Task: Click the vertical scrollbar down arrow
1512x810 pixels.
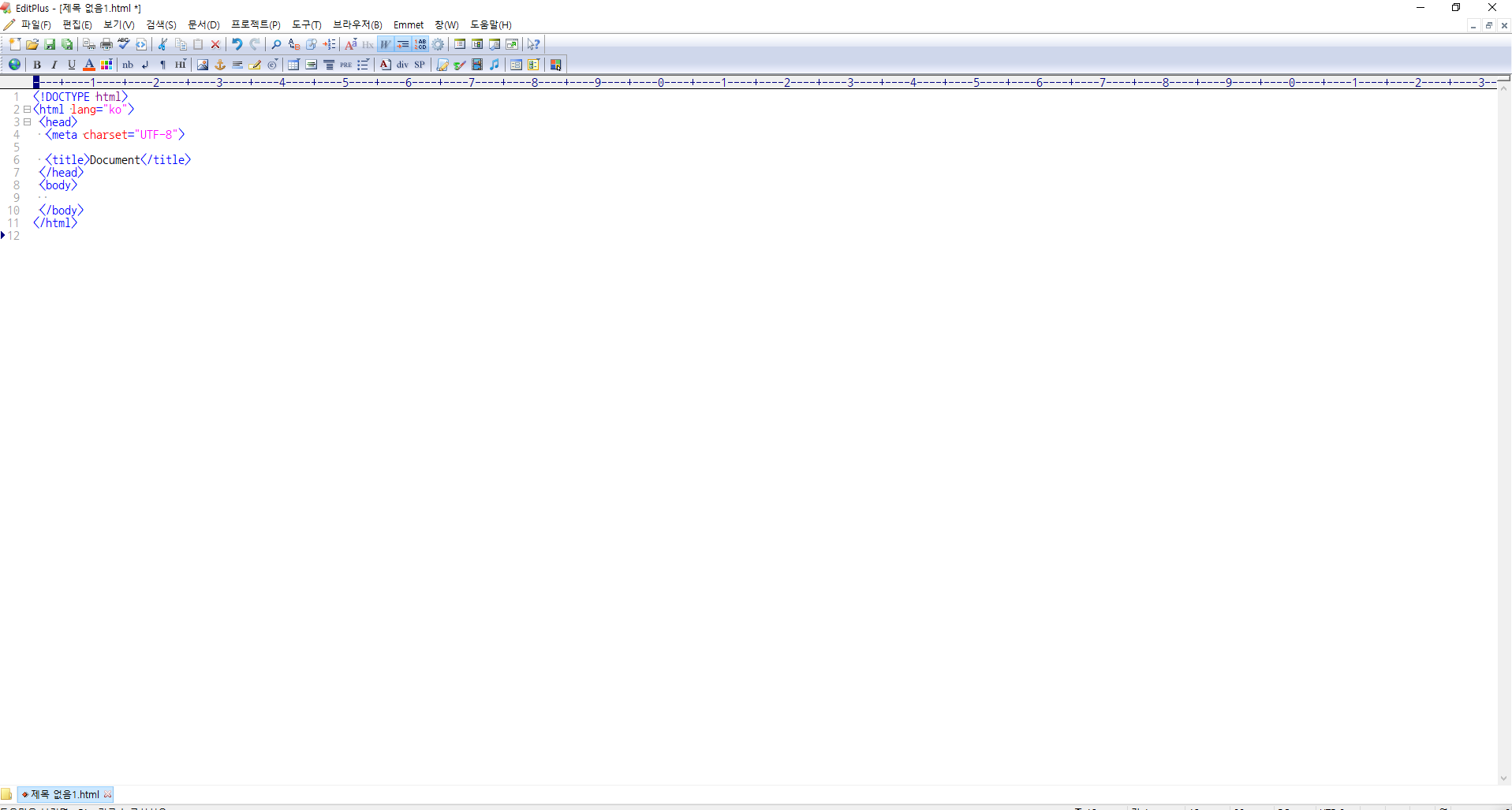Action: coord(1503,778)
